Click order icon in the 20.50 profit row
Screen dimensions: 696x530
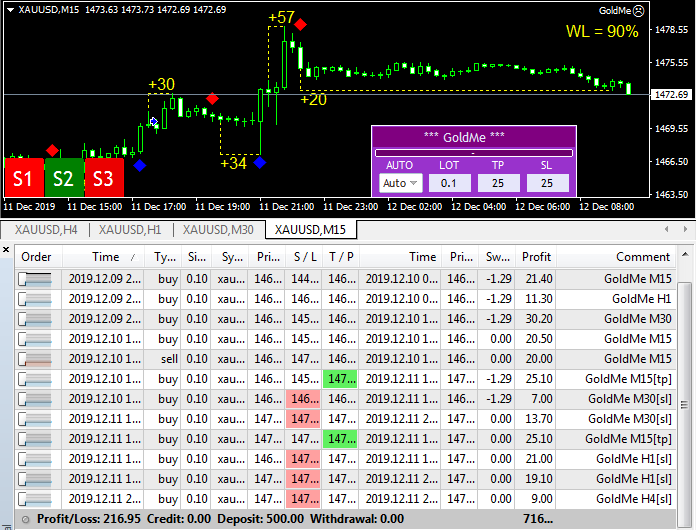[35, 339]
